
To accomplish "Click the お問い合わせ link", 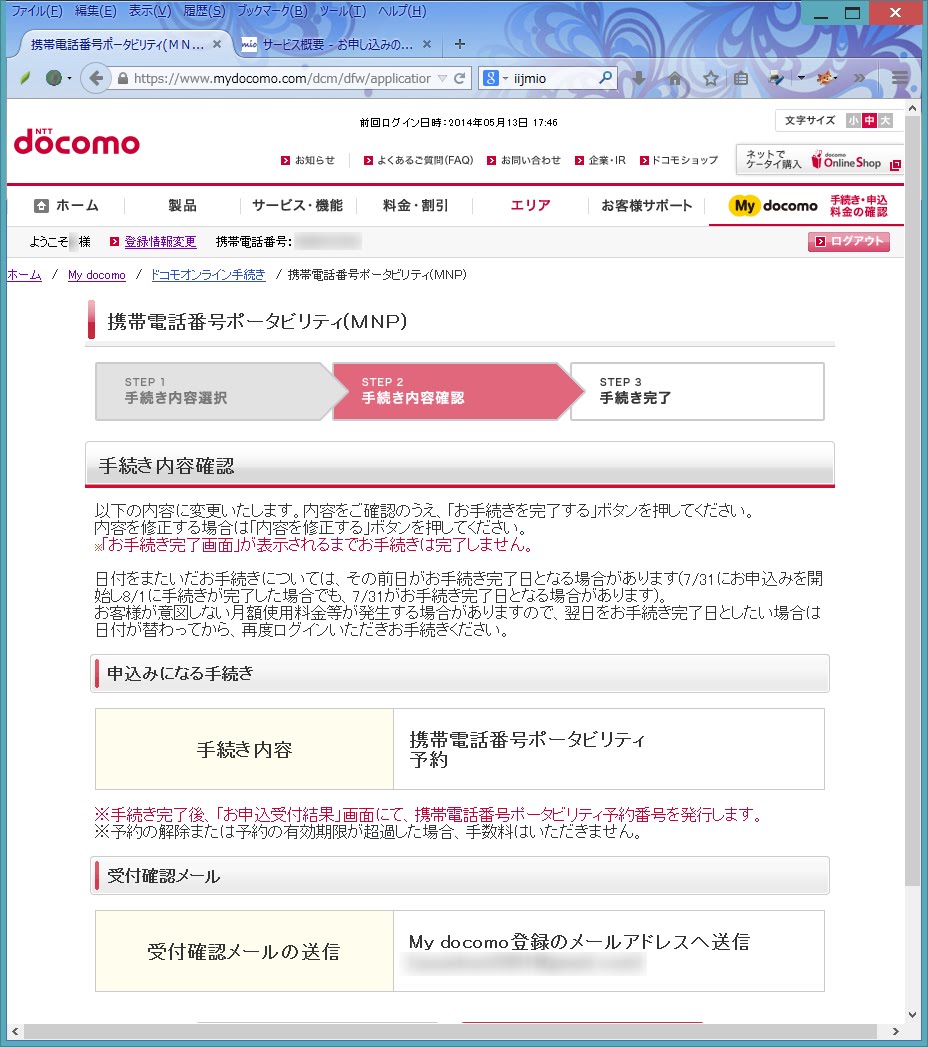I will 524,160.
